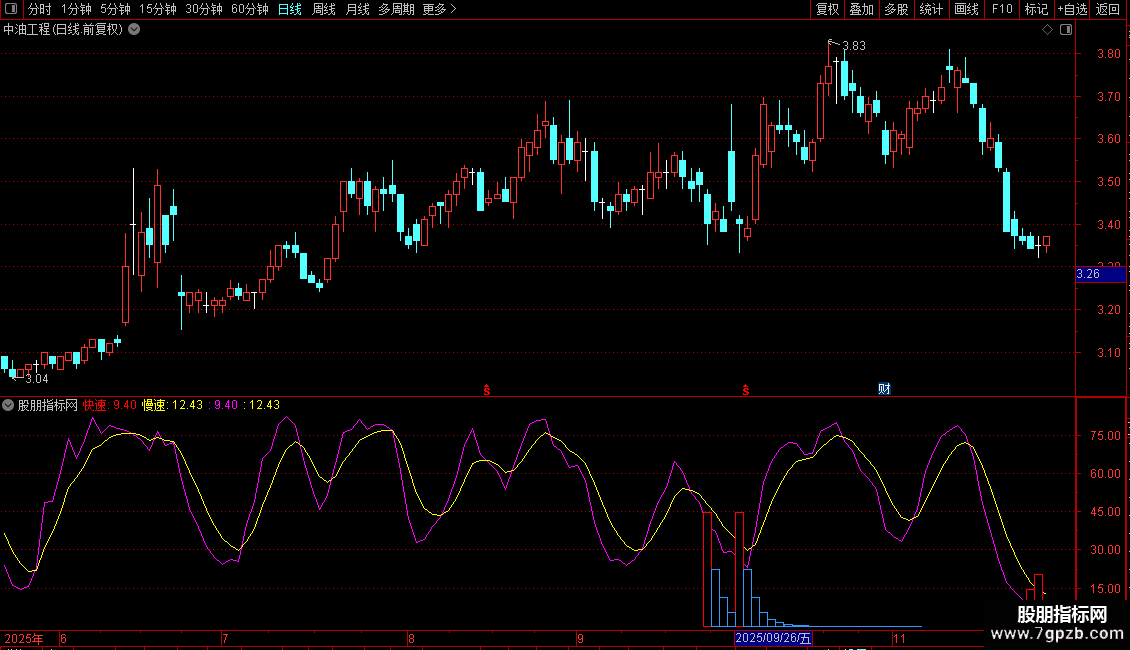
Task: Click the blue 财 financial marker icon
Action: (x=884, y=388)
